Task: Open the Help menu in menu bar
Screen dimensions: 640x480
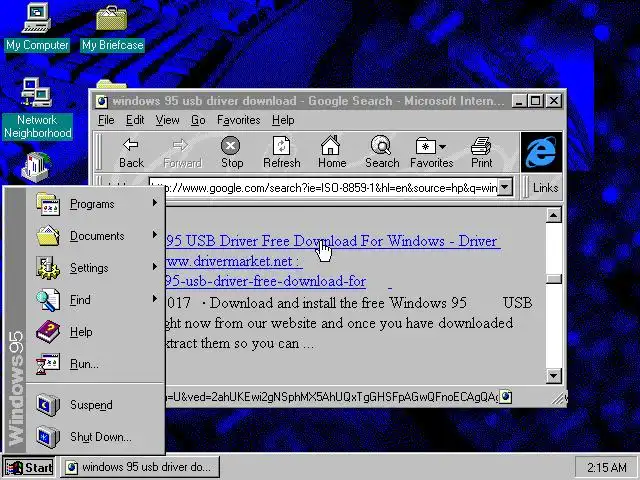Action: pyautogui.click(x=283, y=120)
